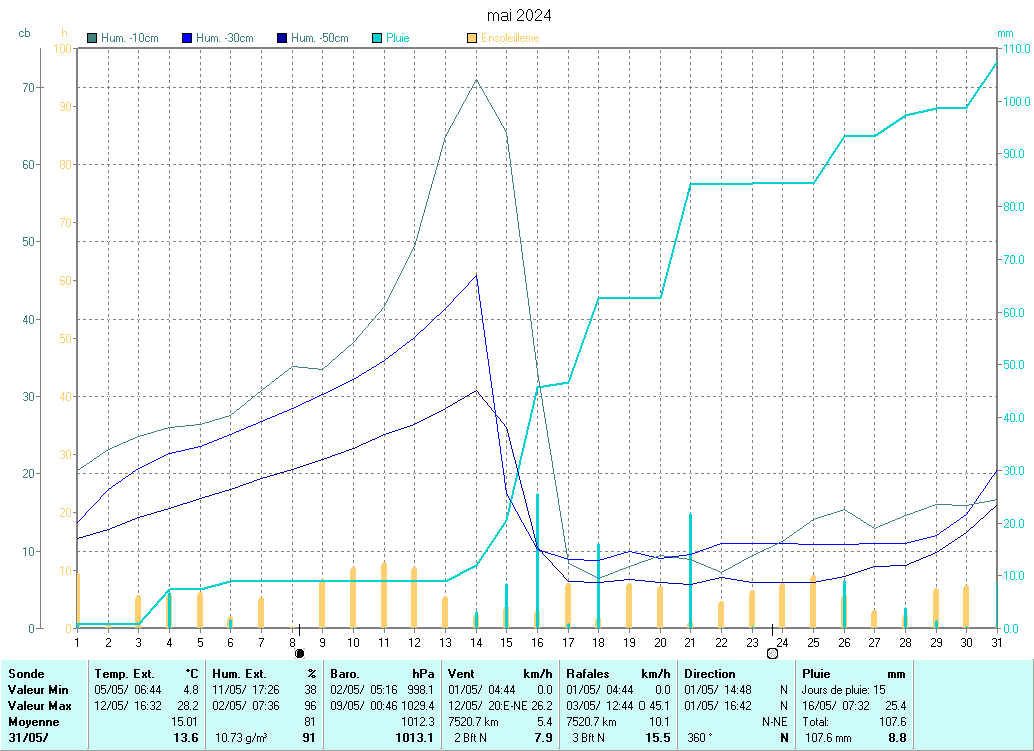Click the 'cb' axis unit label
Screen dimensions: 1034x751
pos(25,33)
